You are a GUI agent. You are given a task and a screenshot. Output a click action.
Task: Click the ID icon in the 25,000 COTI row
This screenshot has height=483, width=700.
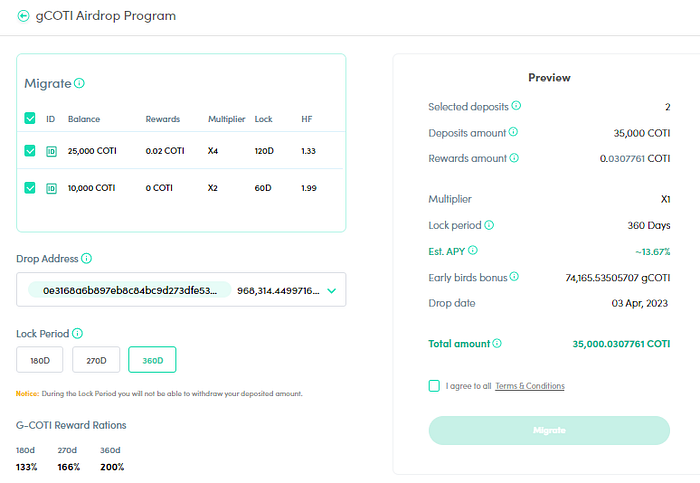pyautogui.click(x=51, y=151)
